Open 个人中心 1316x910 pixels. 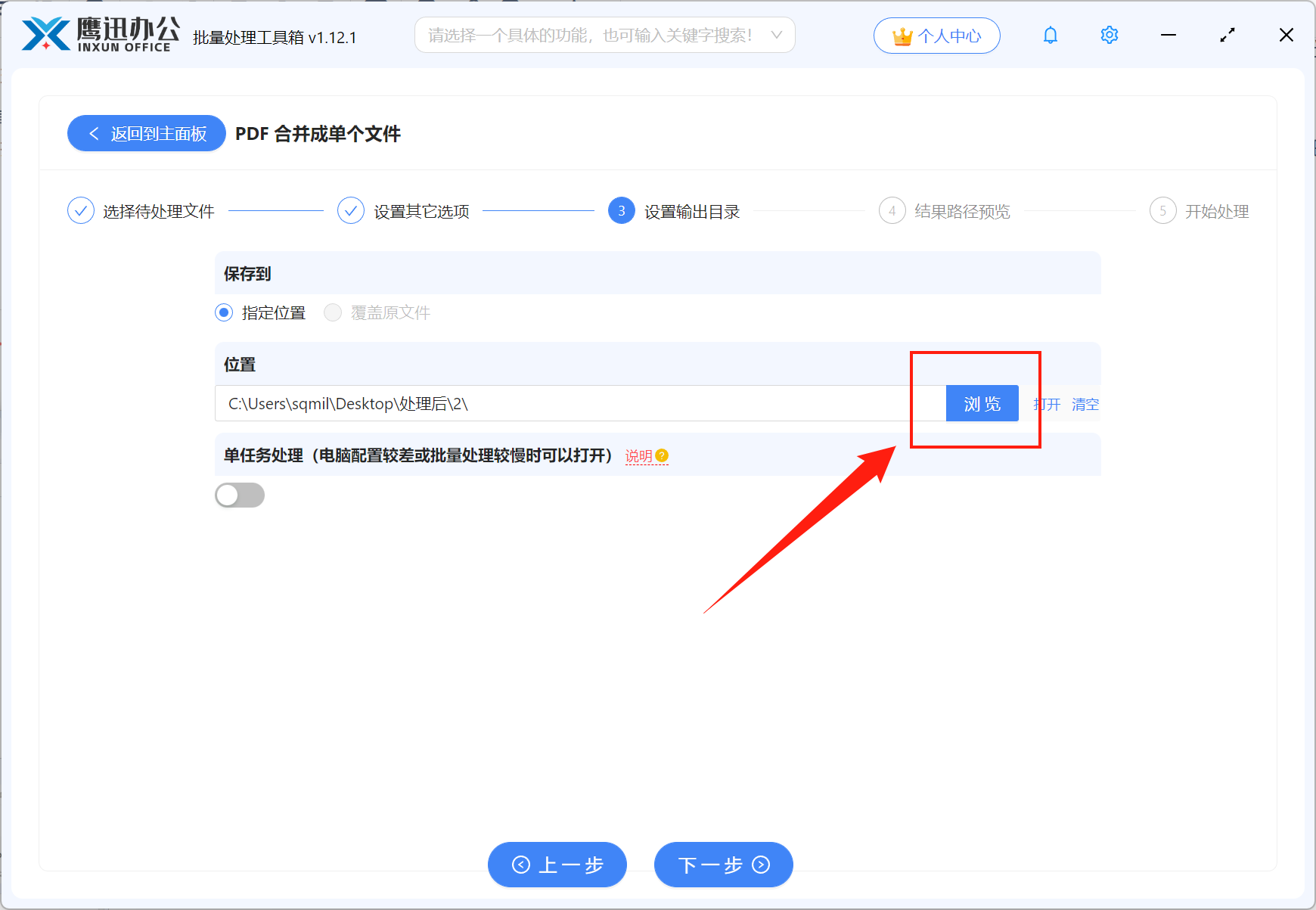point(936,35)
